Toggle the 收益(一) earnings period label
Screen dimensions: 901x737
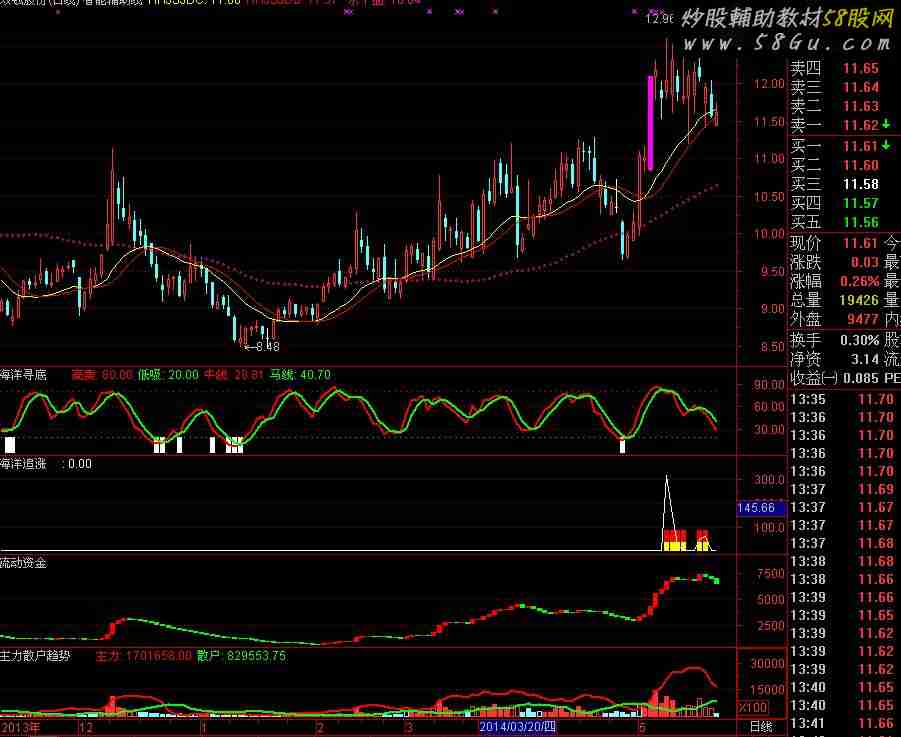813,378
